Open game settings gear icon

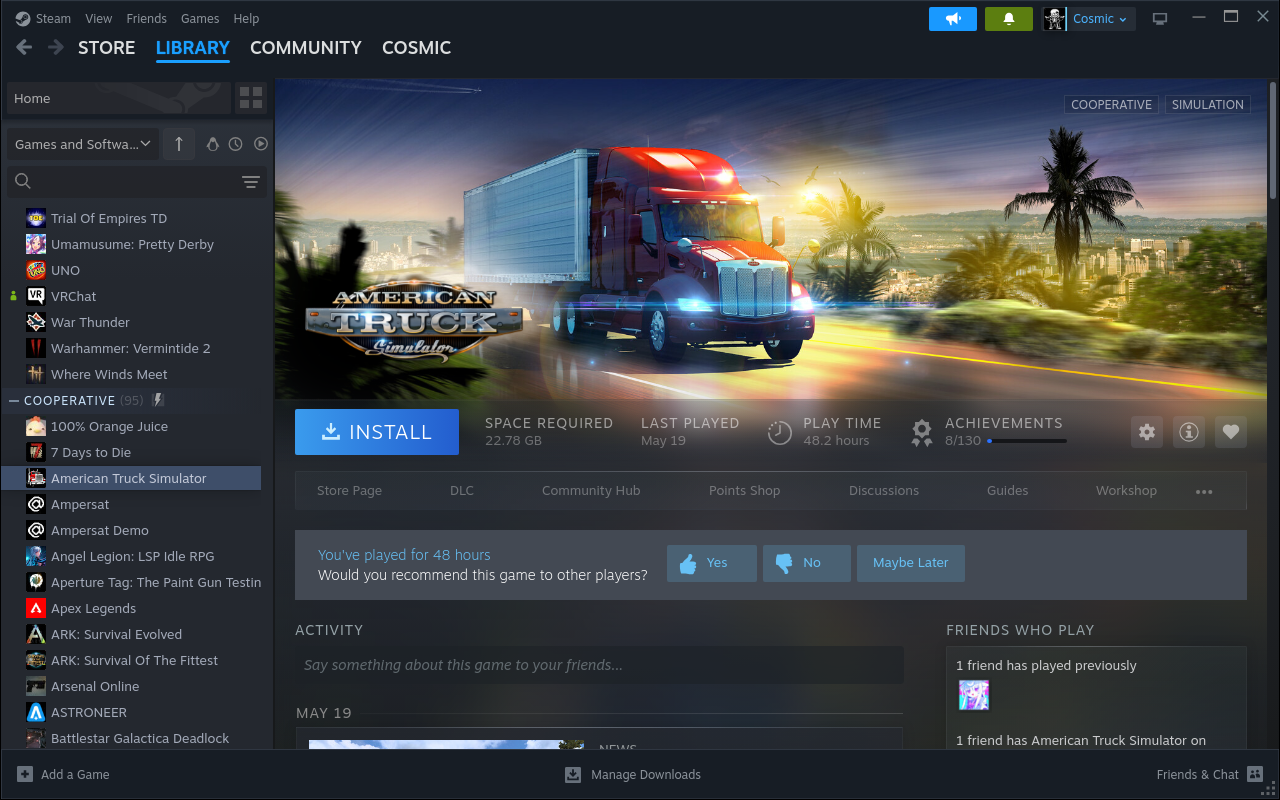pyautogui.click(x=1147, y=432)
